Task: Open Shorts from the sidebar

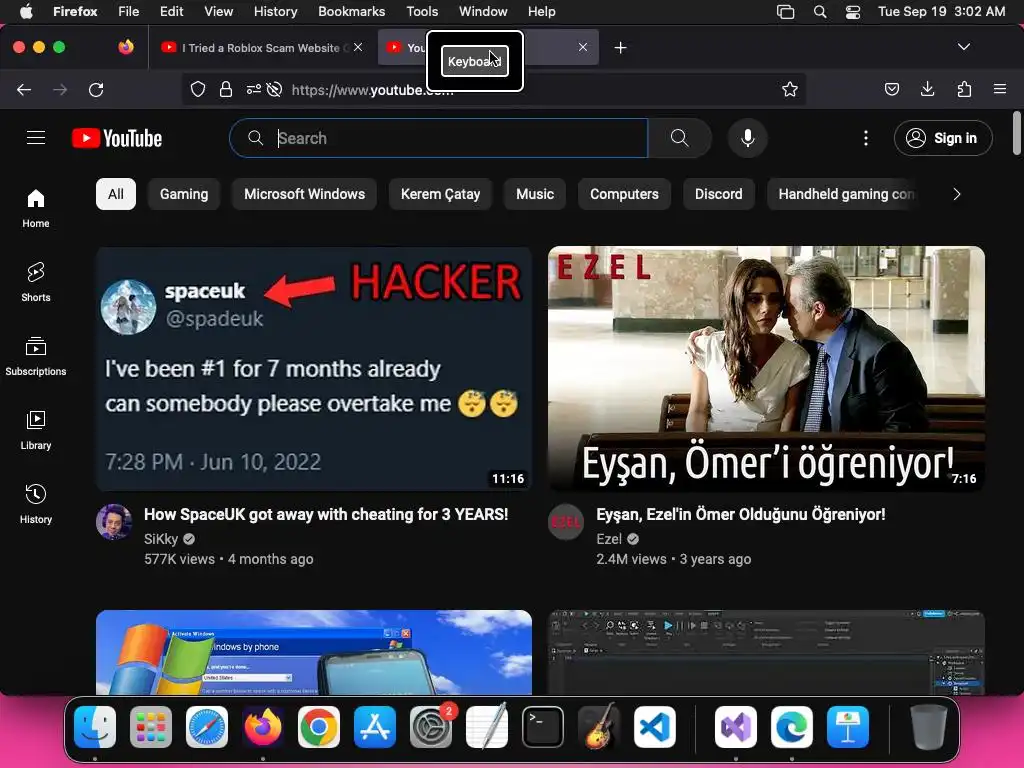Action: click(36, 282)
